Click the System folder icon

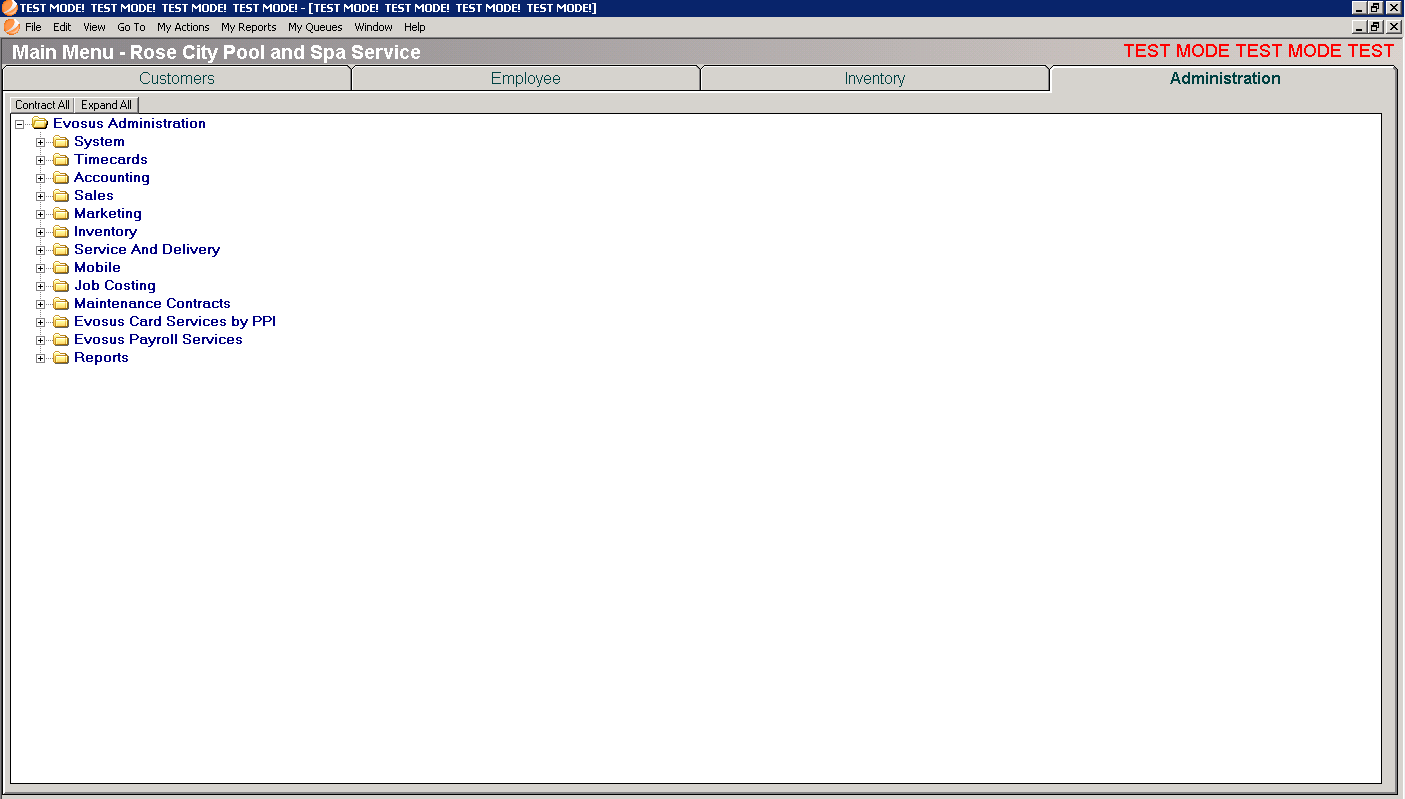click(61, 142)
